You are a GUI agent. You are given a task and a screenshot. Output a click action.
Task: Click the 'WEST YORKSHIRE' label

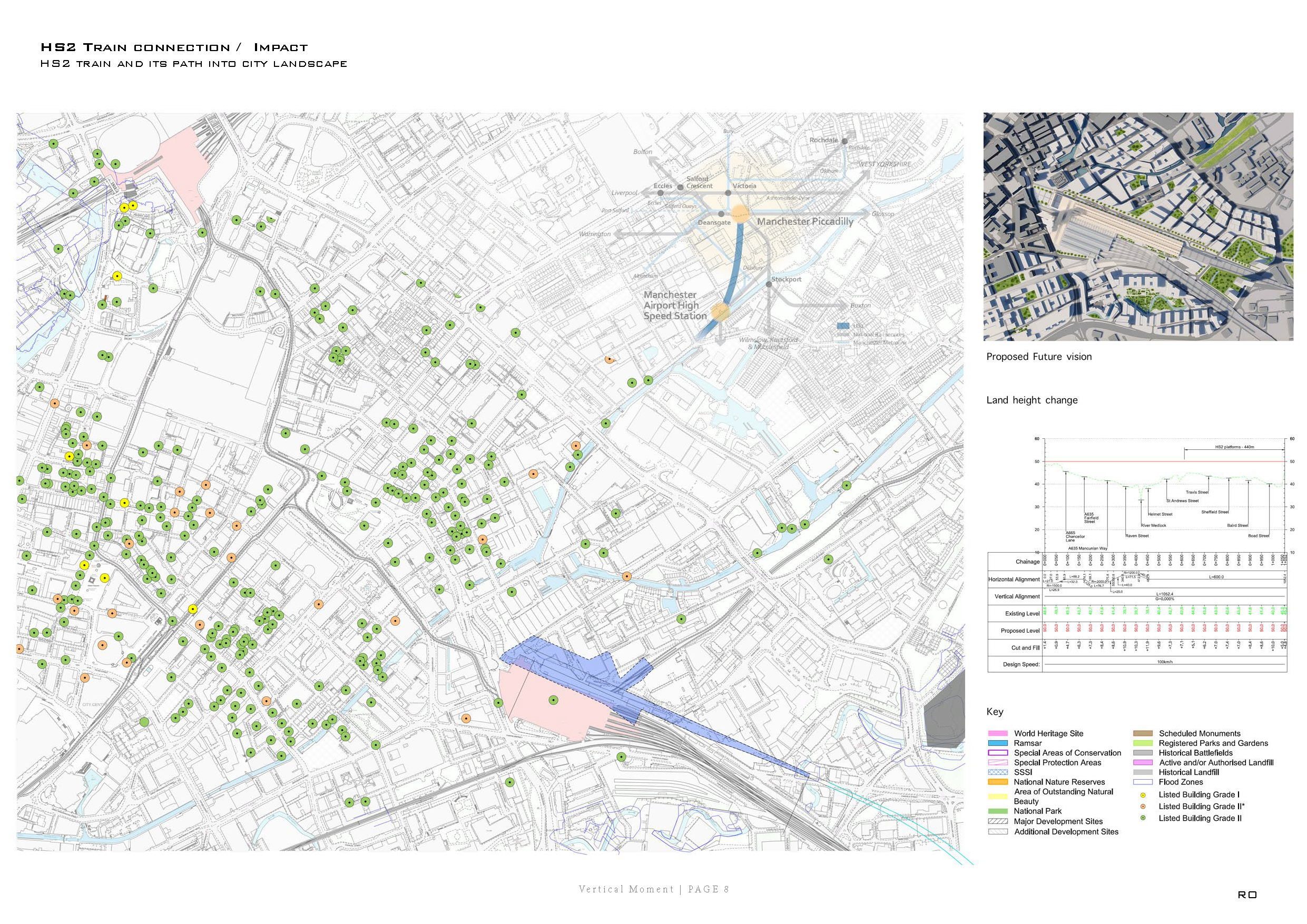pos(885,164)
